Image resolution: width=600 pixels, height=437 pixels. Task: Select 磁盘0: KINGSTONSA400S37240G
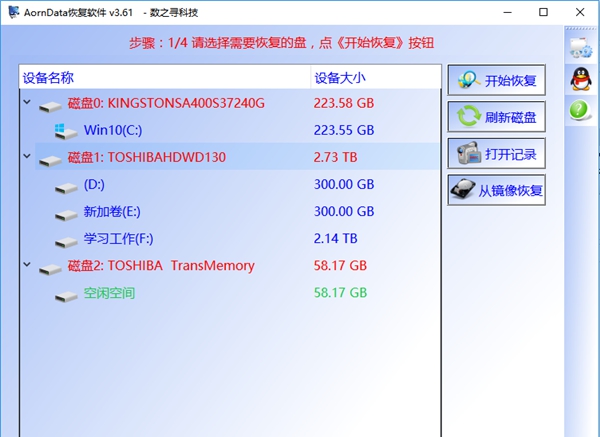pyautogui.click(x=166, y=103)
